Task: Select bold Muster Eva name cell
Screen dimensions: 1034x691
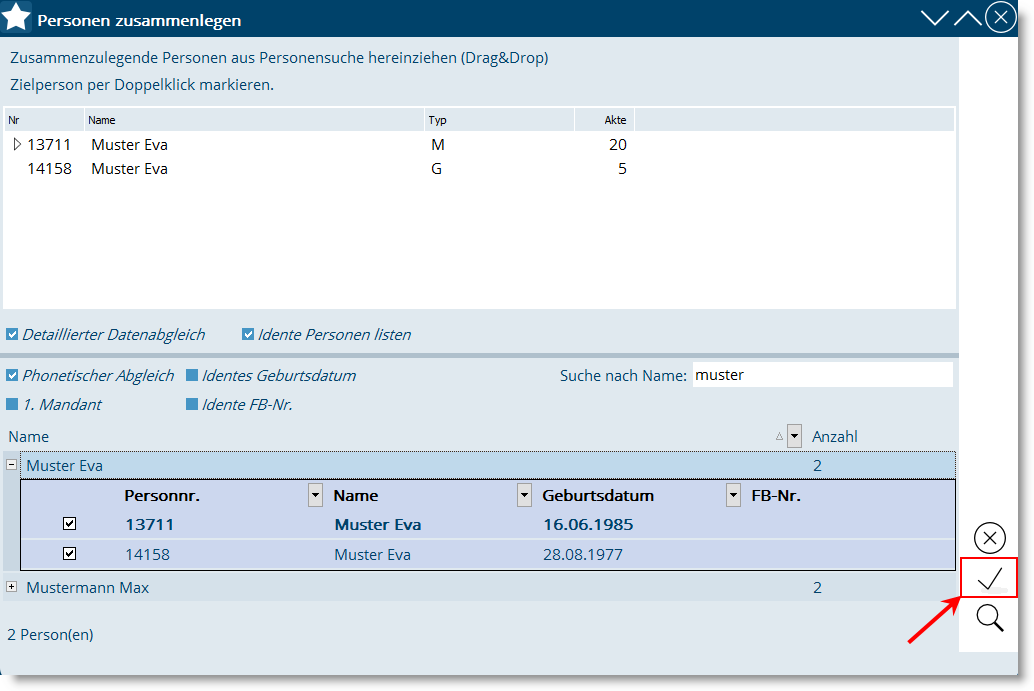Action: click(378, 524)
